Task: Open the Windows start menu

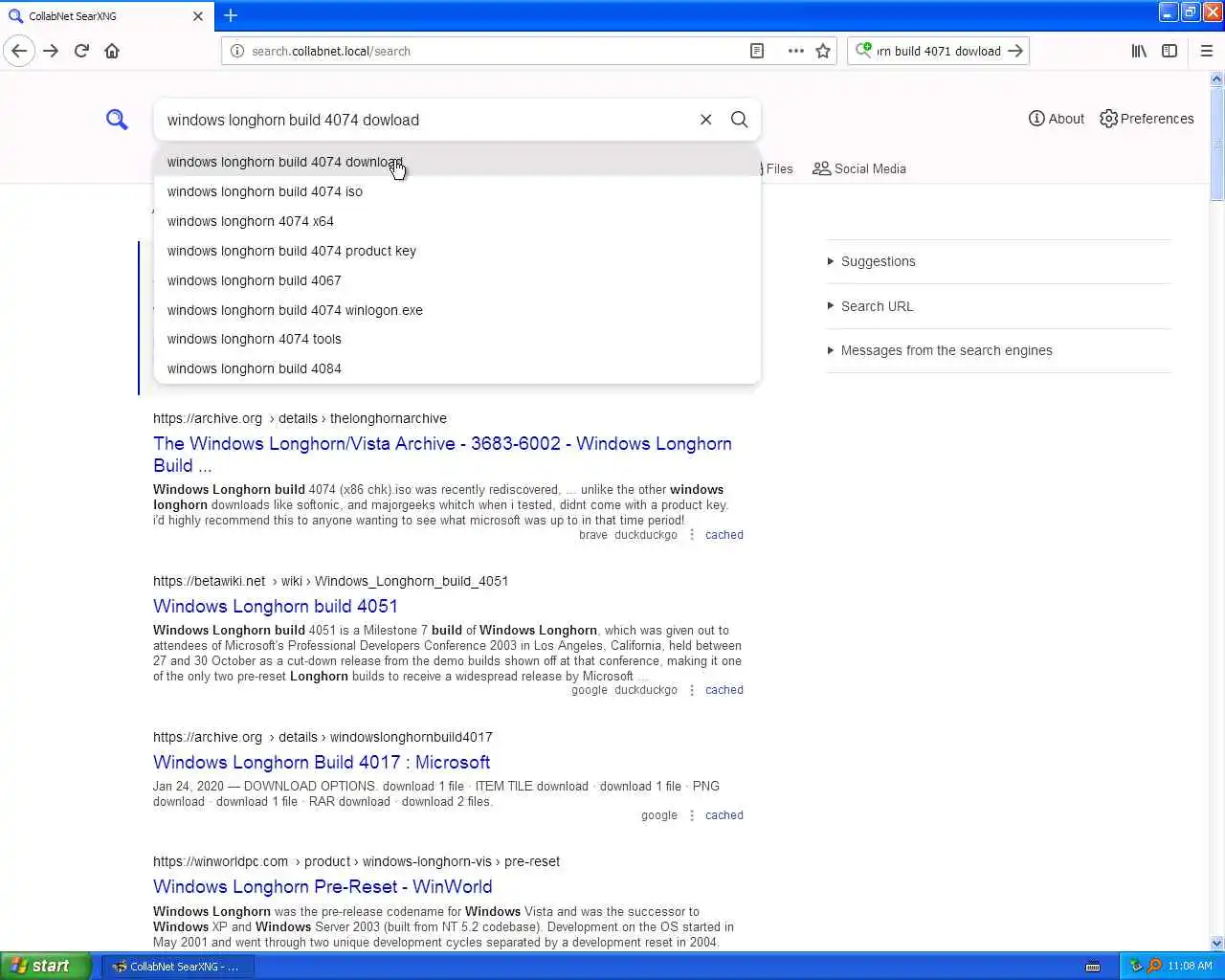Action: (x=46, y=966)
